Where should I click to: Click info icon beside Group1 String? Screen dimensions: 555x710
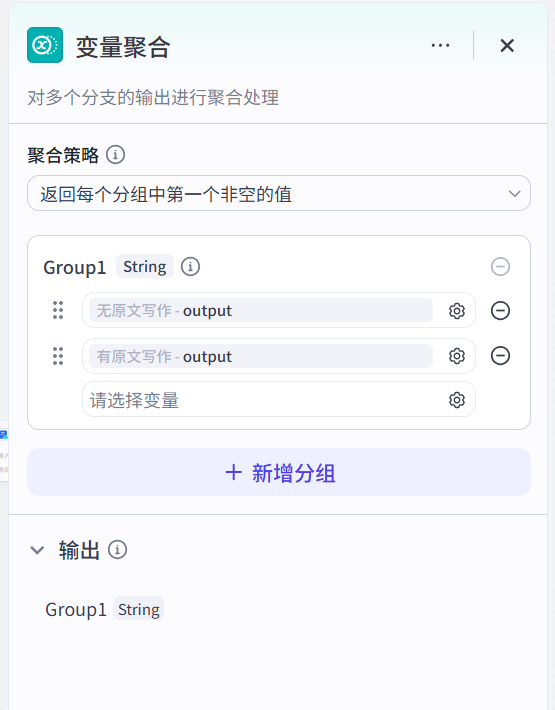tap(191, 267)
